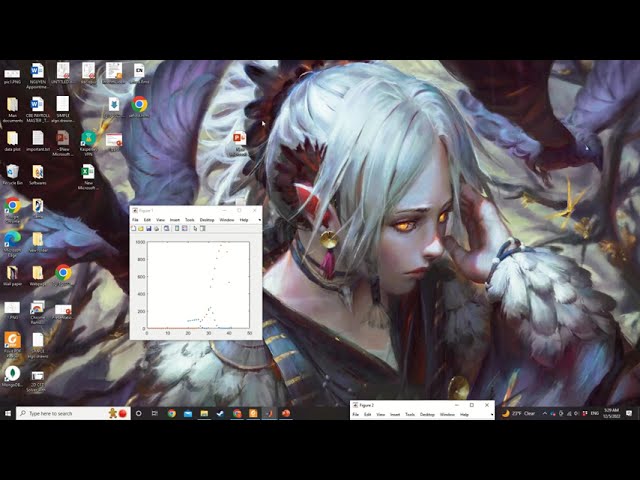Click the Insert Legend icon in Figure 1
The image size is (640, 480).
pos(184,229)
